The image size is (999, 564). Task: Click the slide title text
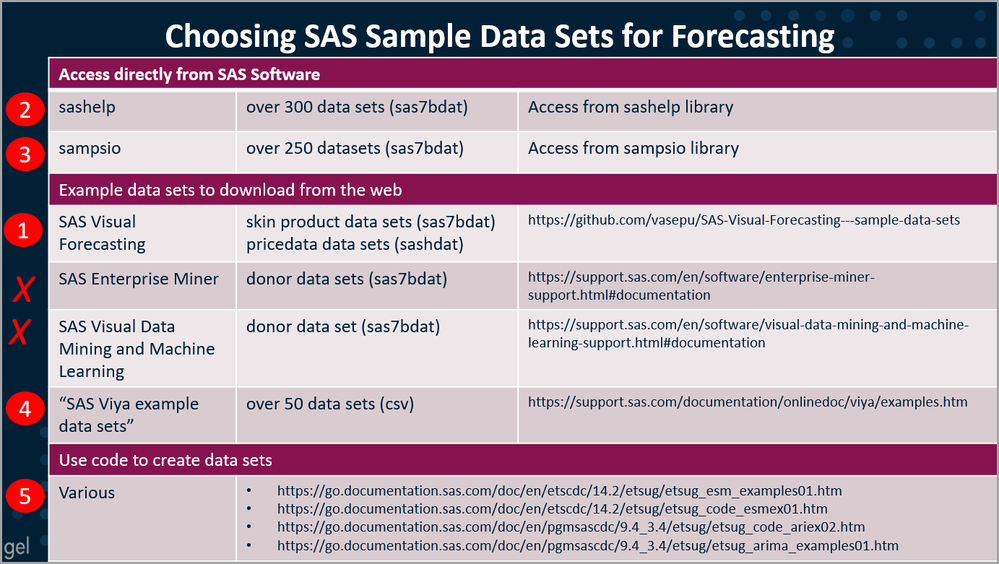pyautogui.click(x=499, y=36)
